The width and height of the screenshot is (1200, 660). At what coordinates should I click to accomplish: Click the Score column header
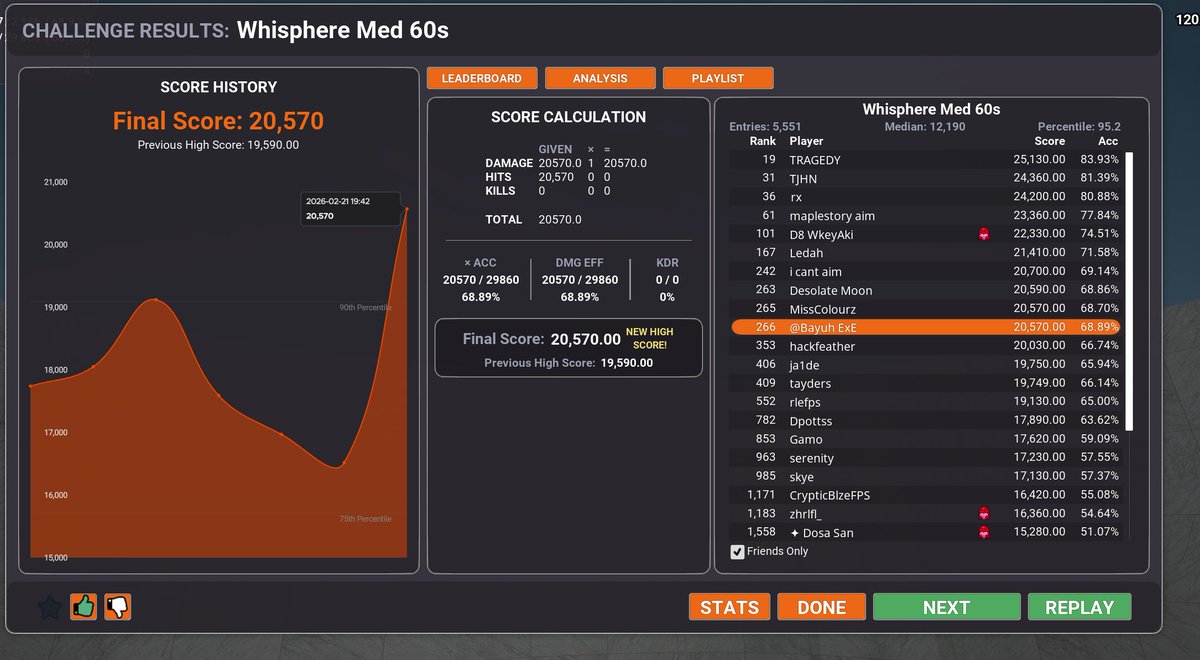(1050, 141)
